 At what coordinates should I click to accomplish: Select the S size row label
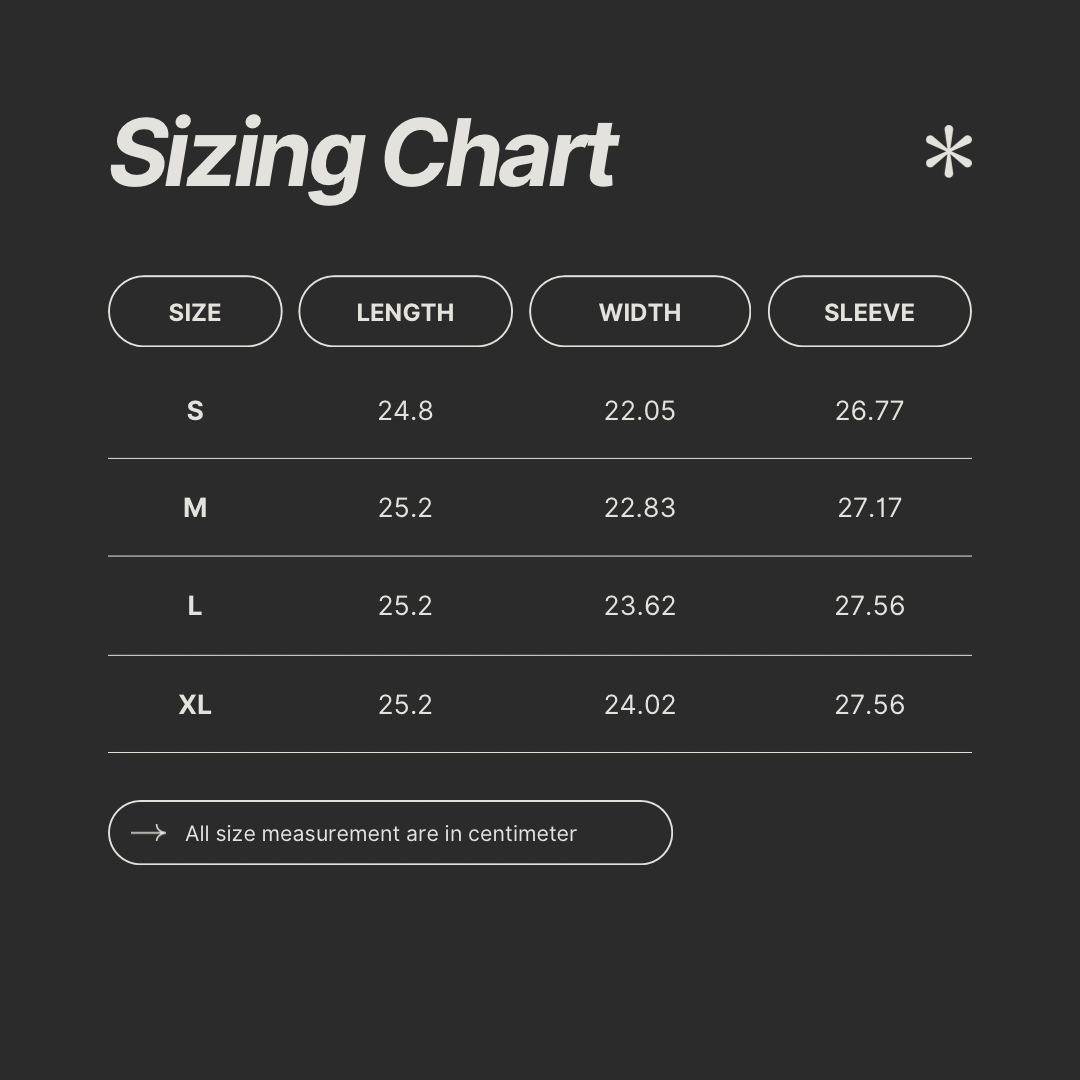click(195, 411)
